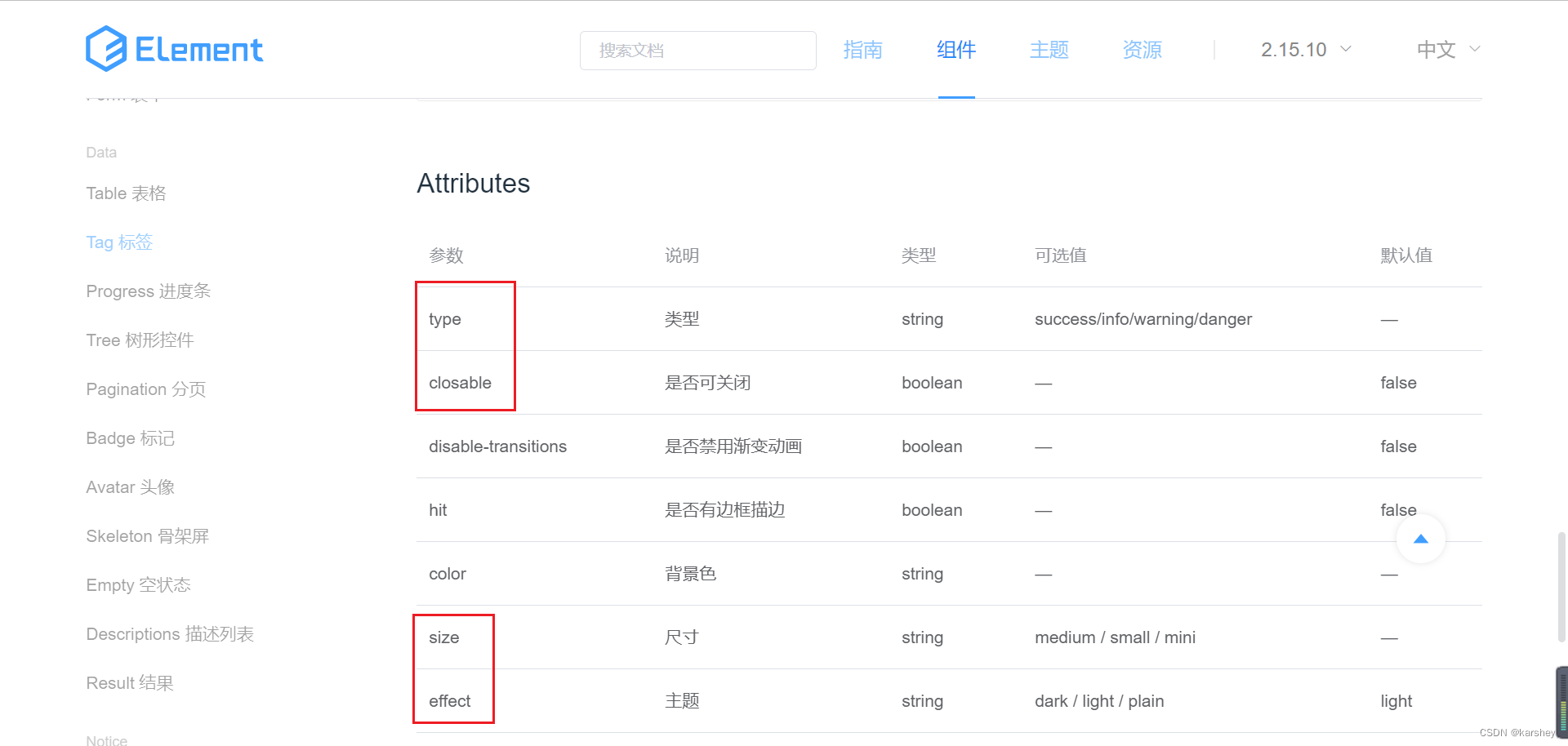
Task: Click 'success/info/warning/danger' options cell
Action: tap(1143, 319)
